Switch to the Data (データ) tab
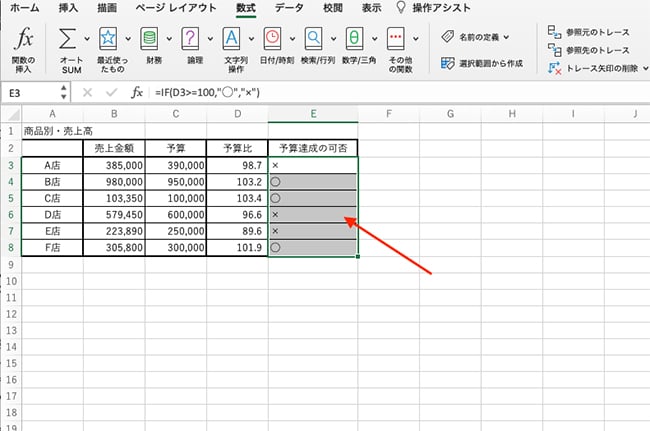 click(x=289, y=8)
